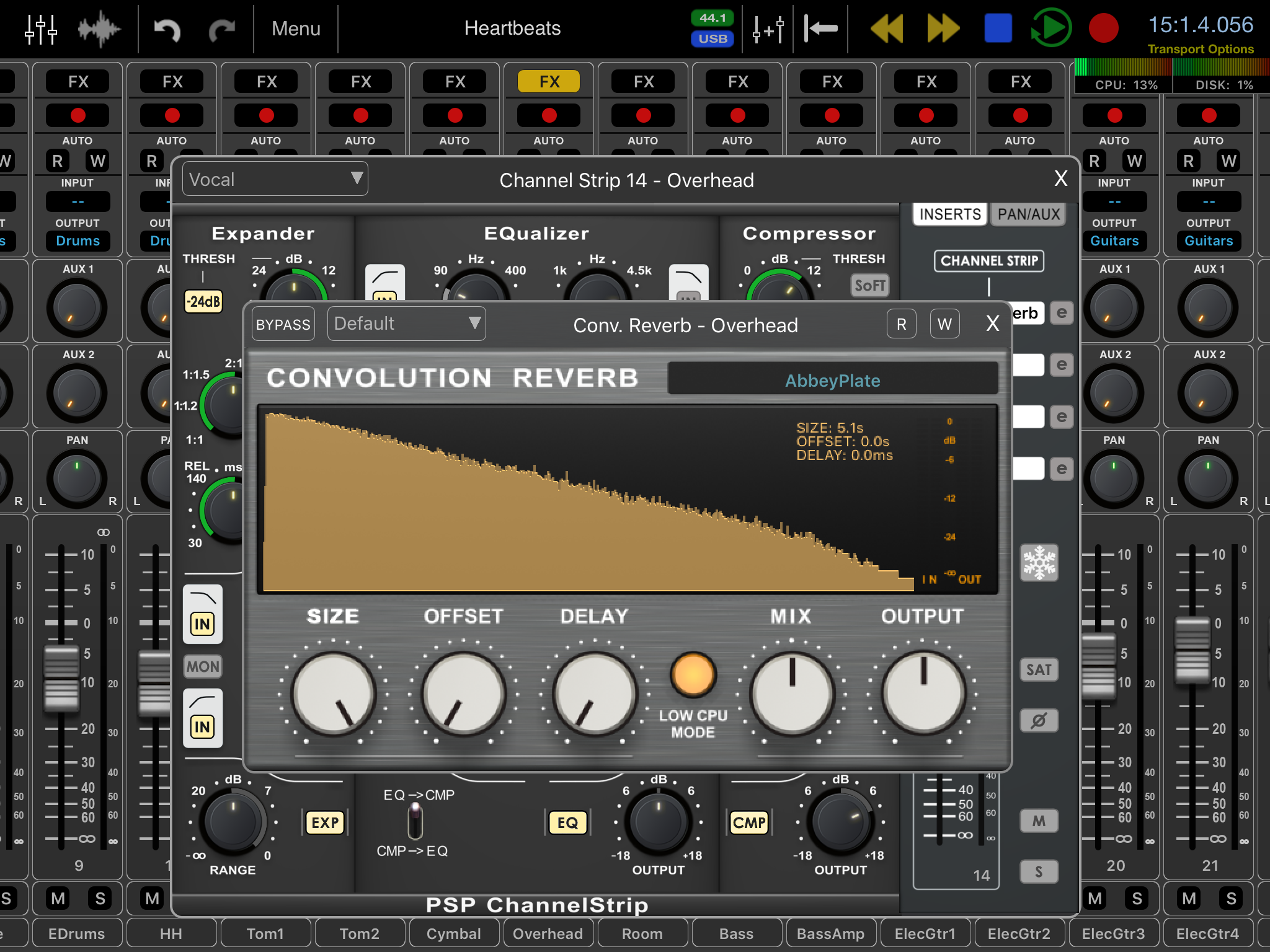This screenshot has height=952, width=1270.
Task: Open Transport Options
Action: pyautogui.click(x=1201, y=49)
